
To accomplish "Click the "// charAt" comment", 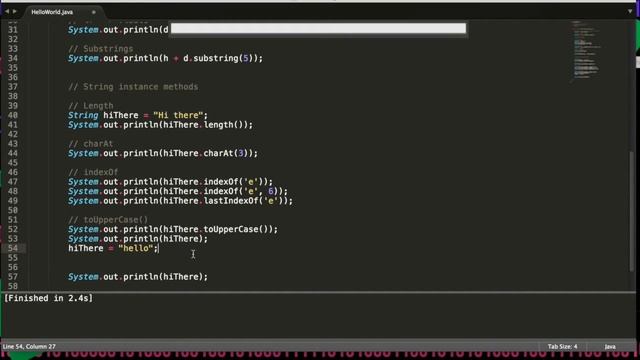I will 91,144.
